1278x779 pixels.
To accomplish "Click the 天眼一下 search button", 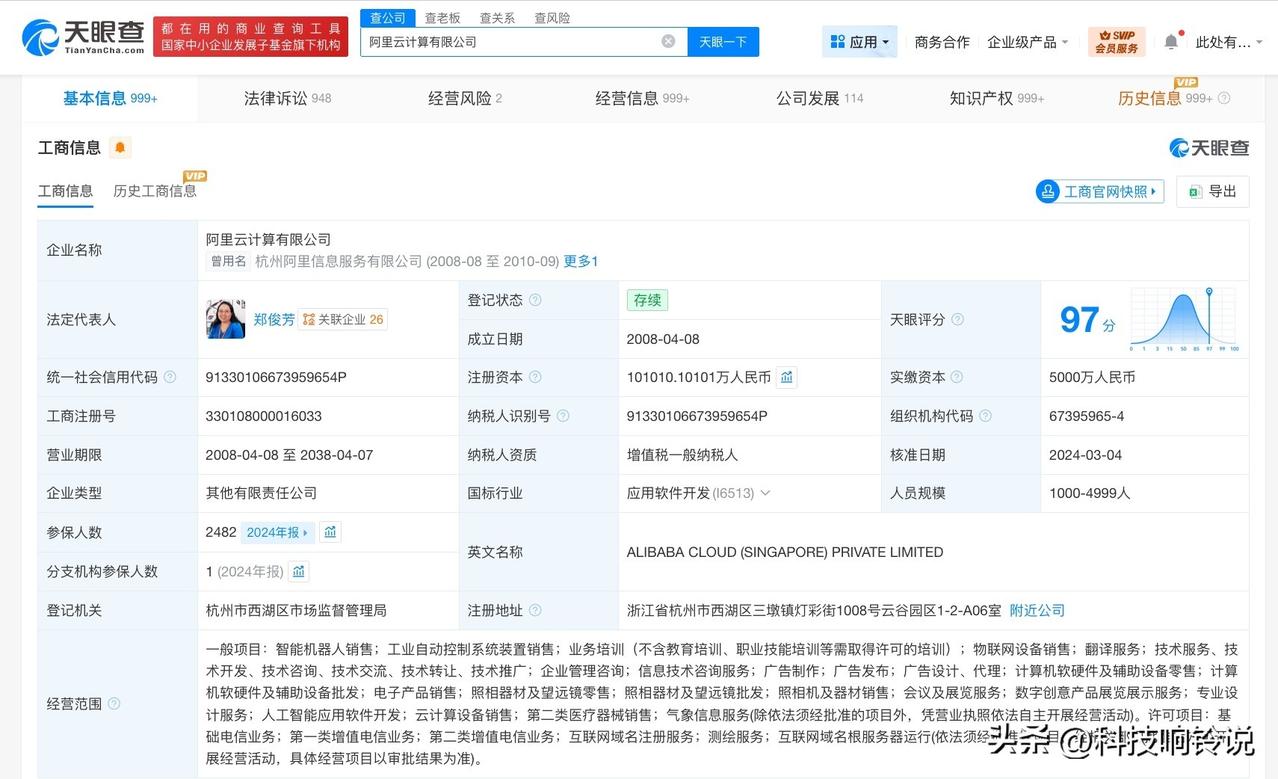I will 723,42.
